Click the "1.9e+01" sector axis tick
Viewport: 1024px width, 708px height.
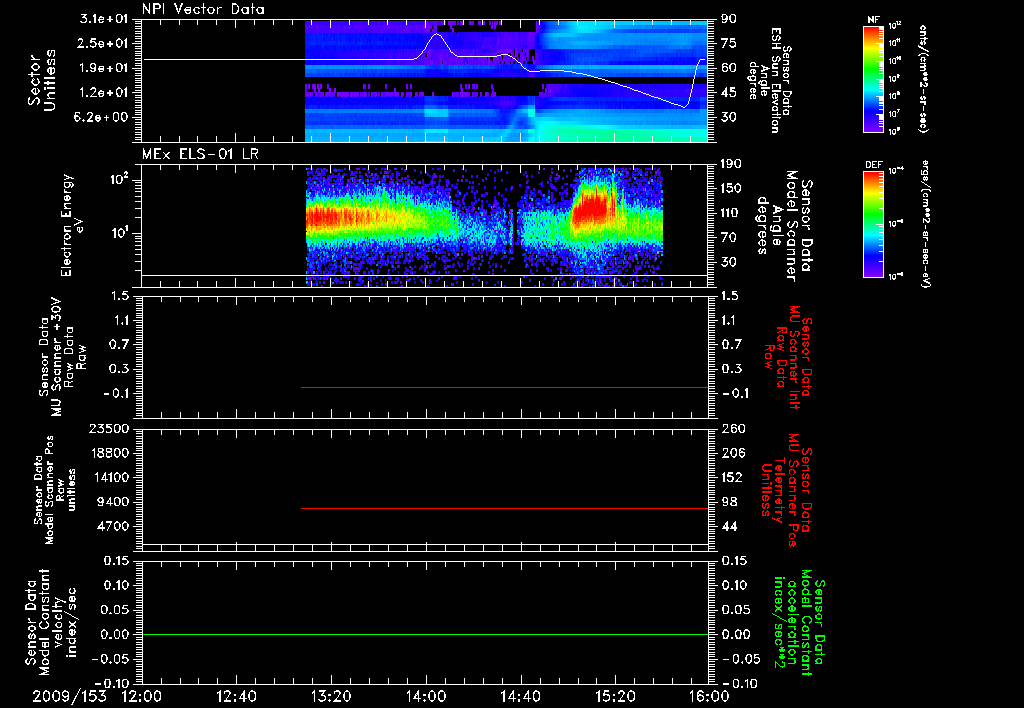(x=104, y=68)
